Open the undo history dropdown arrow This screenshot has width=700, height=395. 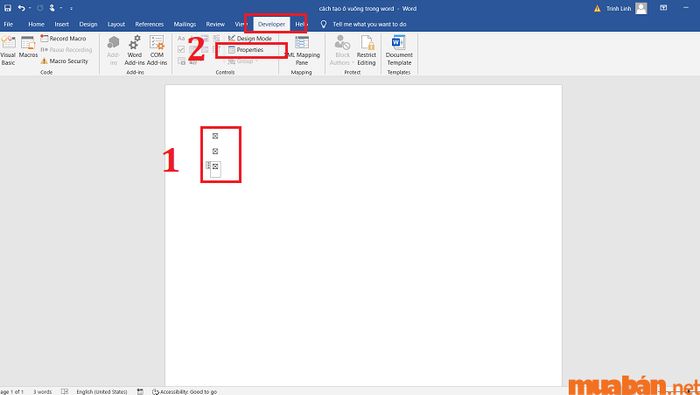coord(29,8)
